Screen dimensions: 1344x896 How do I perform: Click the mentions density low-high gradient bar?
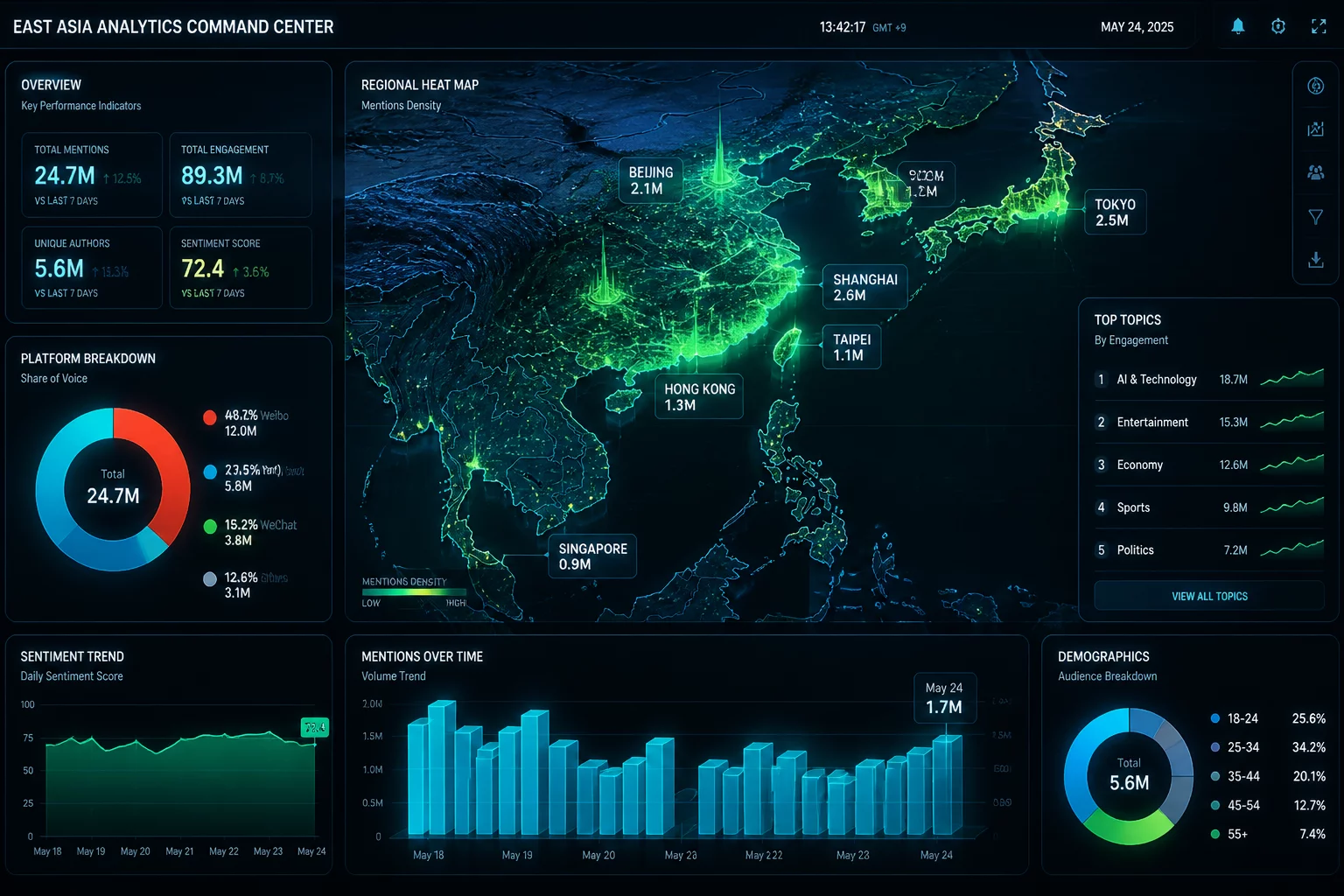[414, 592]
